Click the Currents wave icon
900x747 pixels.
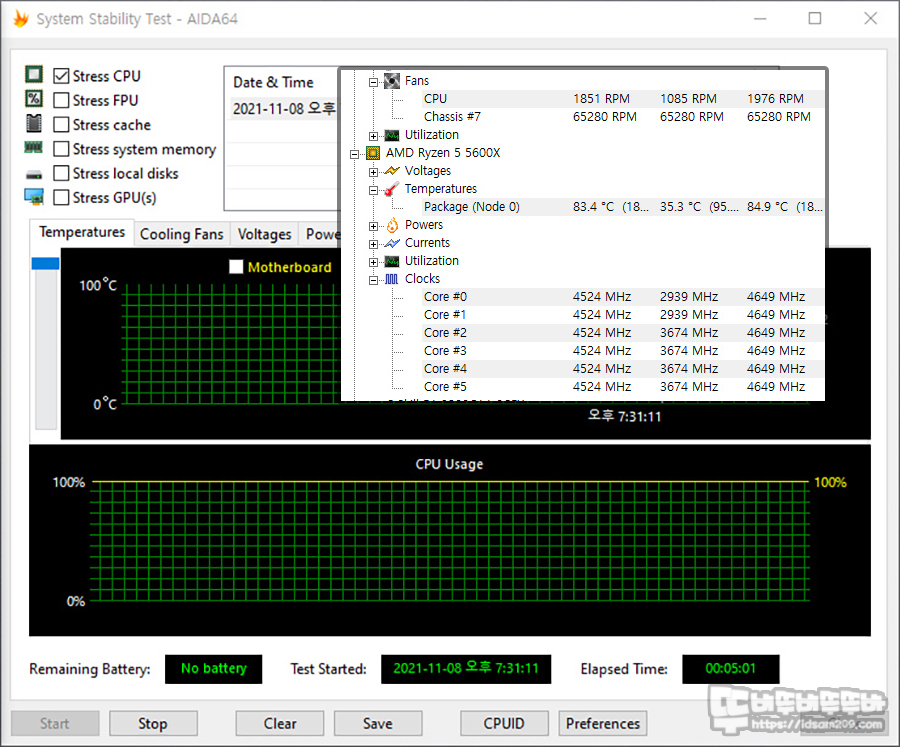pyautogui.click(x=392, y=243)
